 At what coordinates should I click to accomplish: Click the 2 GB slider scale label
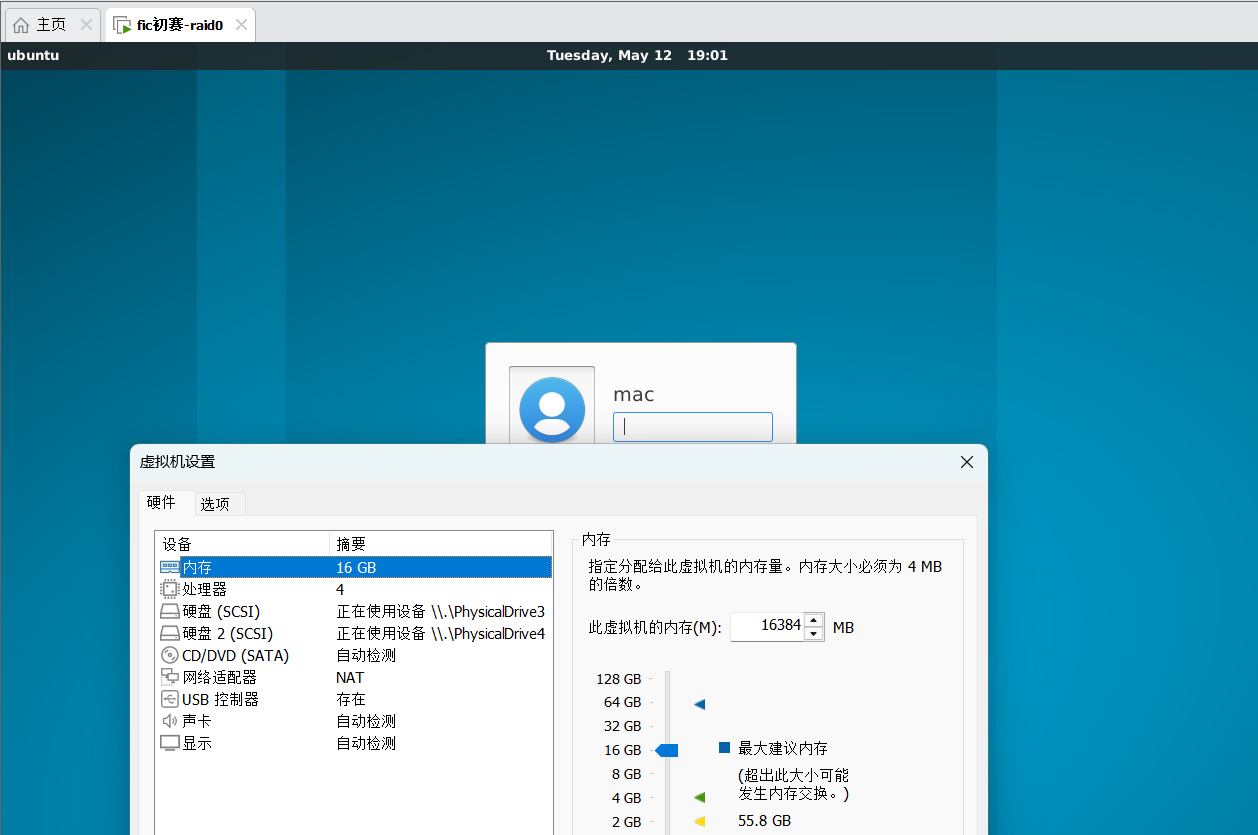(x=626, y=822)
